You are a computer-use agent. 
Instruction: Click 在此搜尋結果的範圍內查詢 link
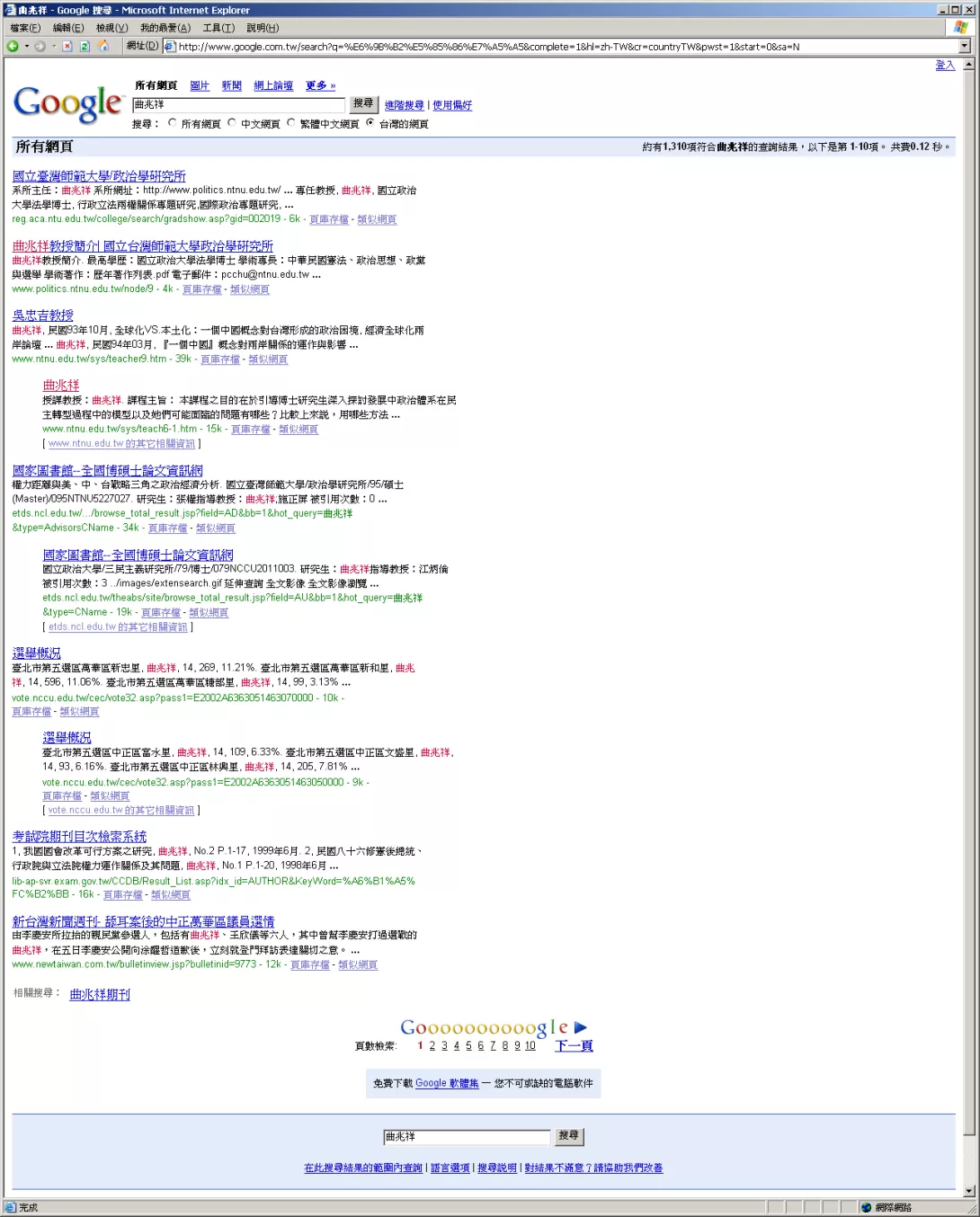363,1168
